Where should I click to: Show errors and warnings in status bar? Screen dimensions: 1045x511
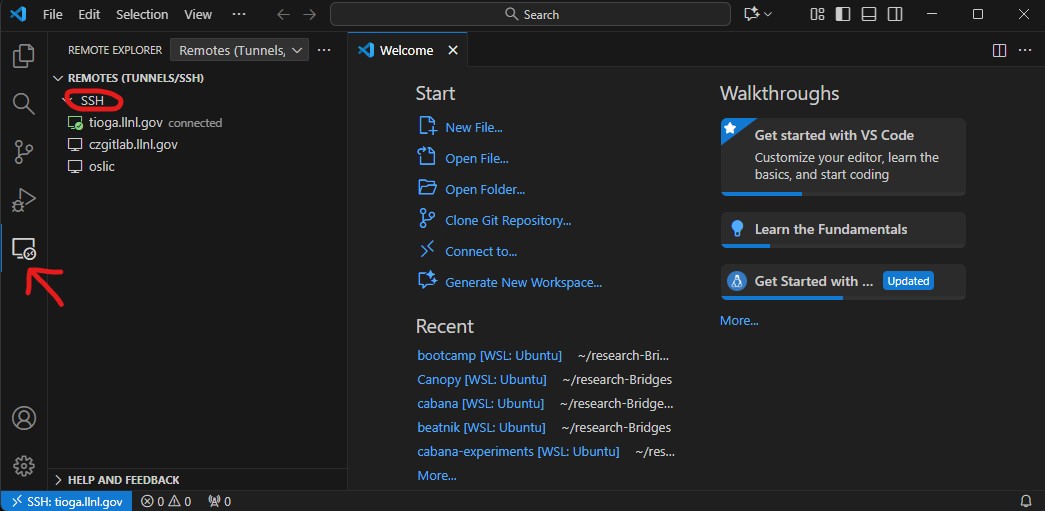[166, 501]
